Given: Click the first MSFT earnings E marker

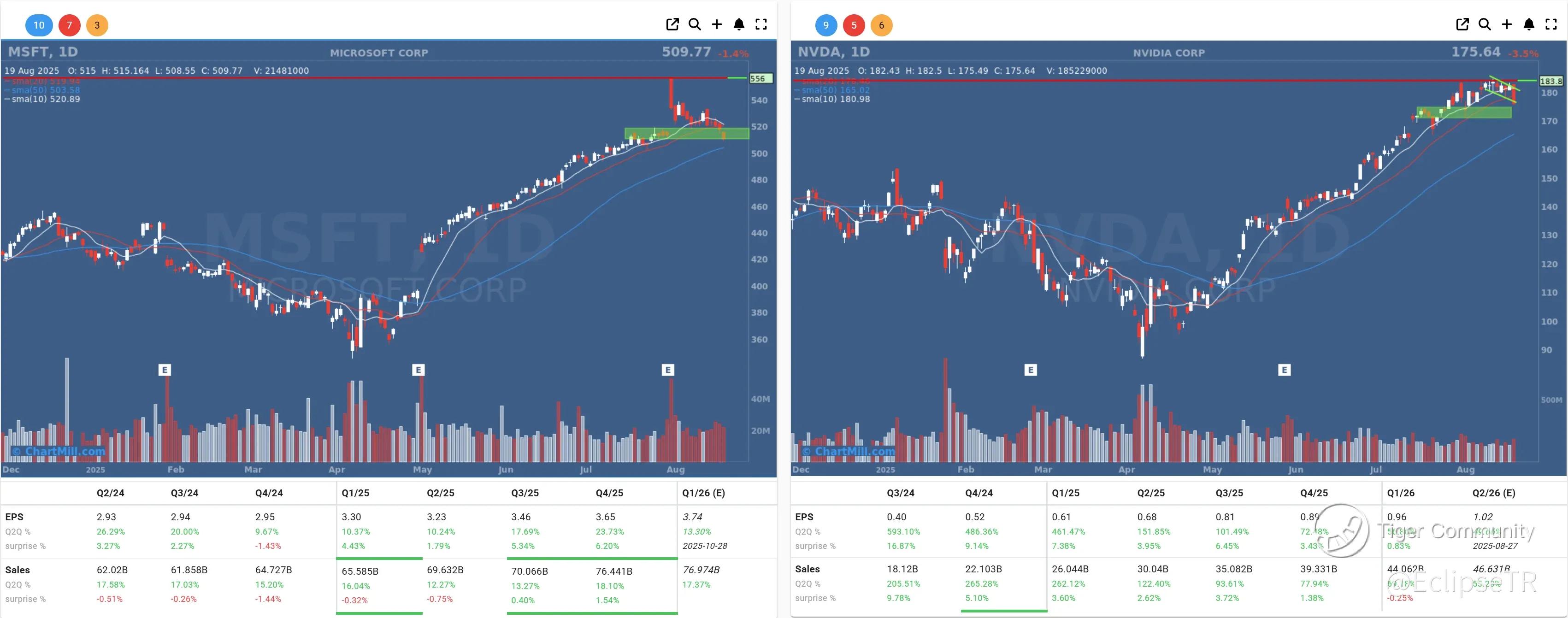Looking at the screenshot, I should point(165,370).
